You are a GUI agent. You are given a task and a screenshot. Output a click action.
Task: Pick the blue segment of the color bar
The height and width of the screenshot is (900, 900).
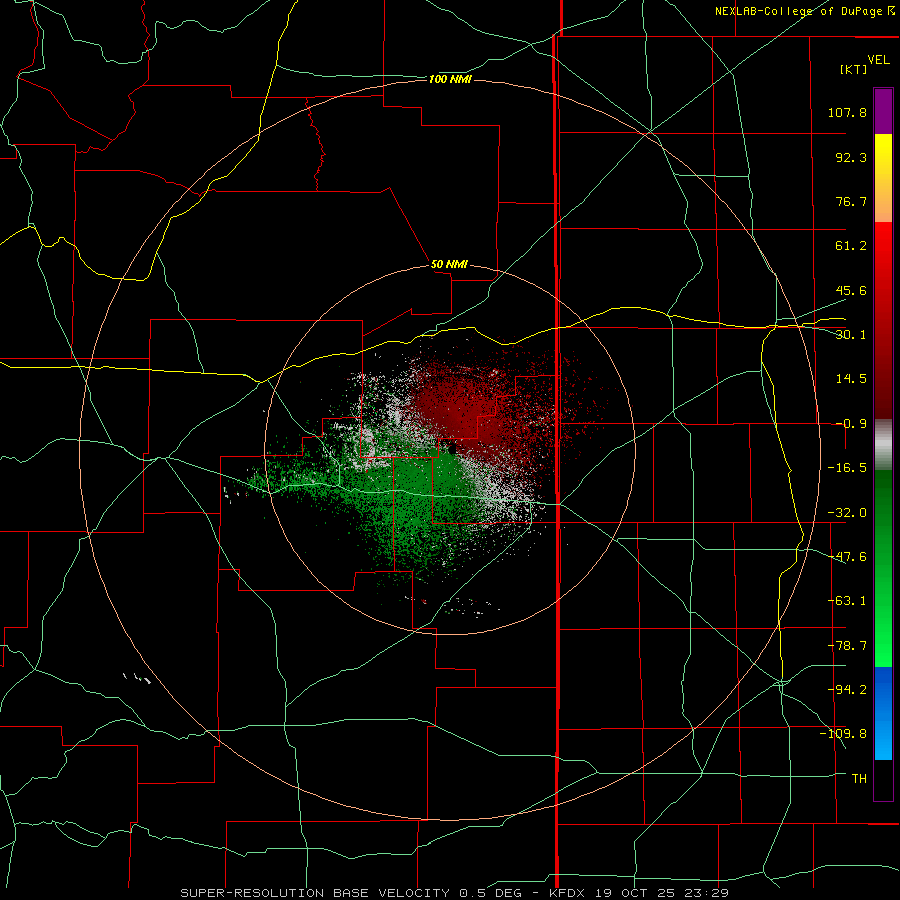click(x=883, y=713)
